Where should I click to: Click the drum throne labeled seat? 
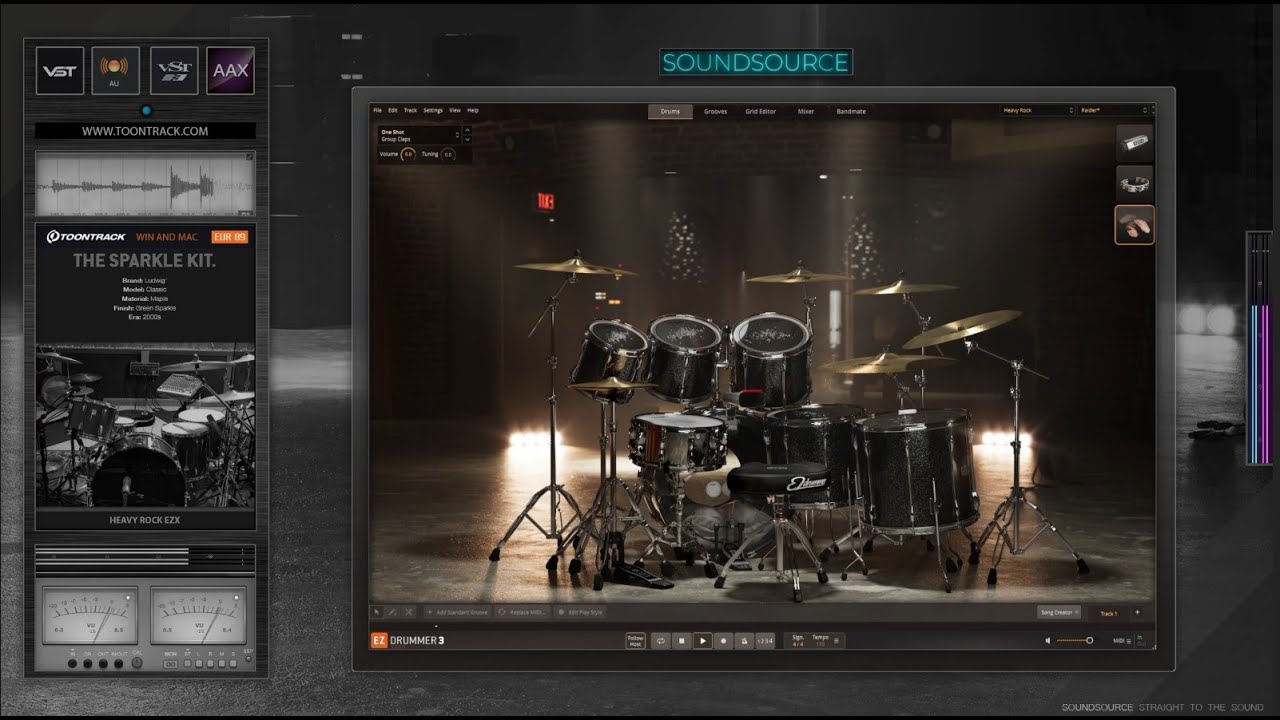777,482
